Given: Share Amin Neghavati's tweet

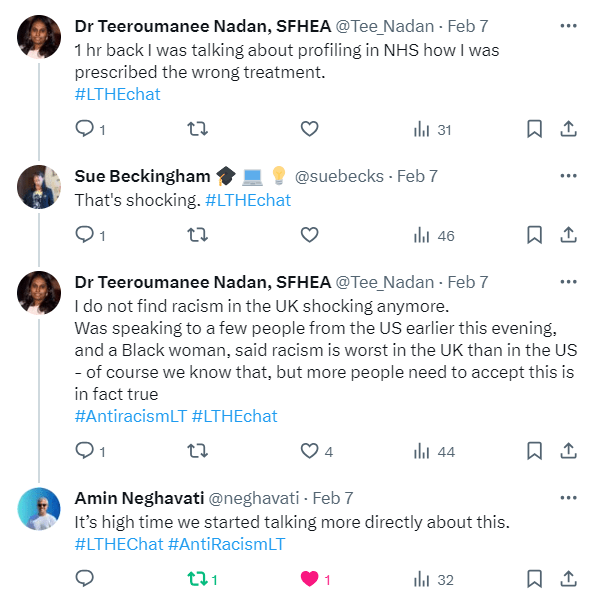Looking at the screenshot, I should point(568,579).
